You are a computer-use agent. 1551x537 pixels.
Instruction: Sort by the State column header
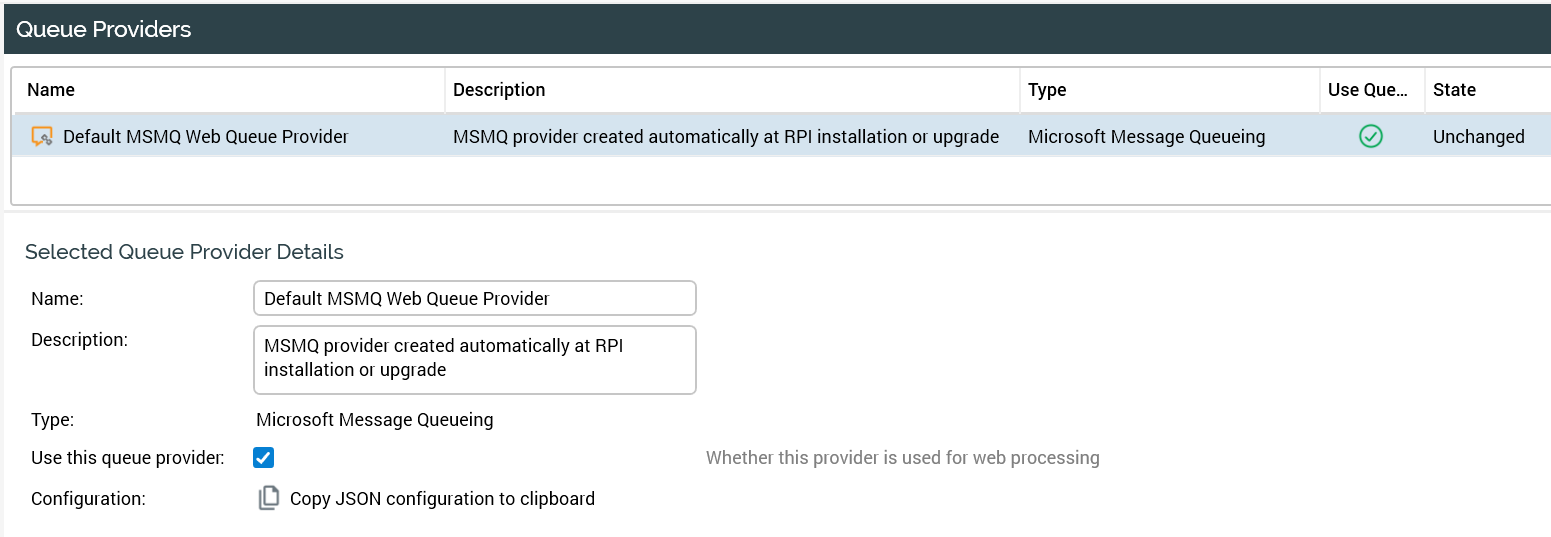[1454, 90]
